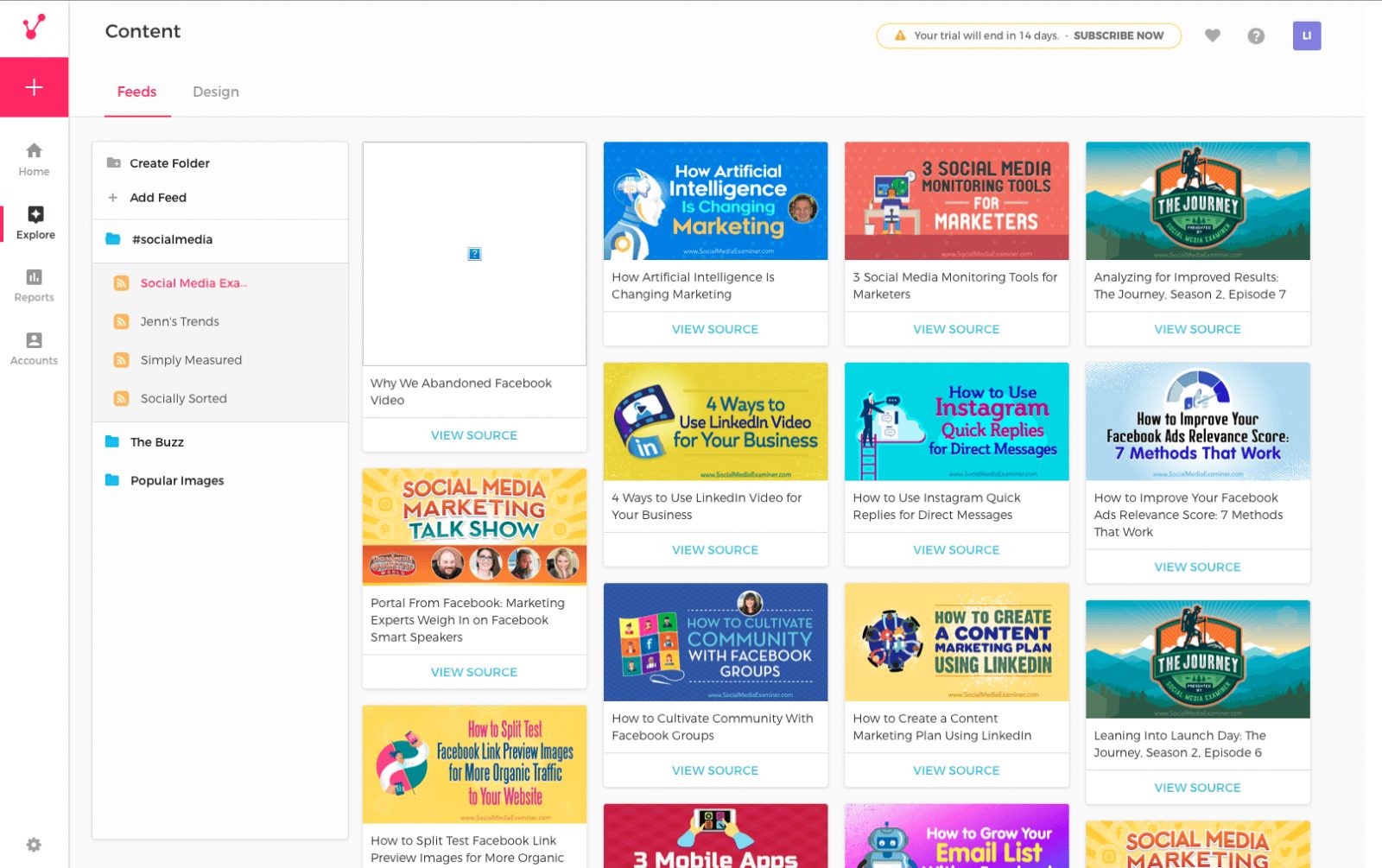Click title 'Why We Abandoned Facebook Video'
This screenshot has width=1382, height=868.
click(461, 392)
